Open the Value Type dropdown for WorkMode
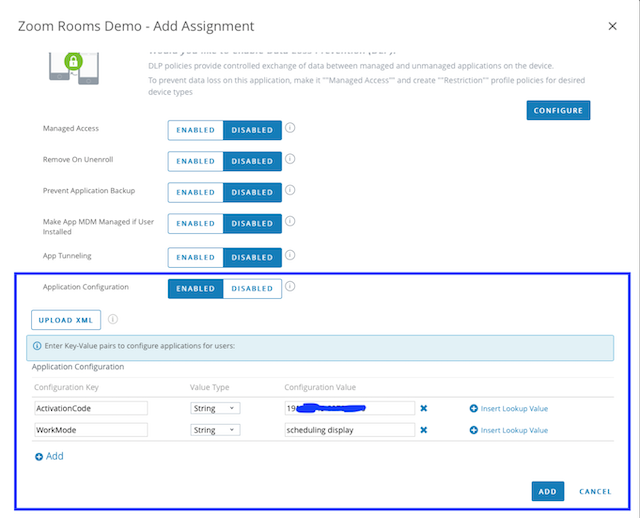The width and height of the screenshot is (640, 518). pyautogui.click(x=215, y=430)
